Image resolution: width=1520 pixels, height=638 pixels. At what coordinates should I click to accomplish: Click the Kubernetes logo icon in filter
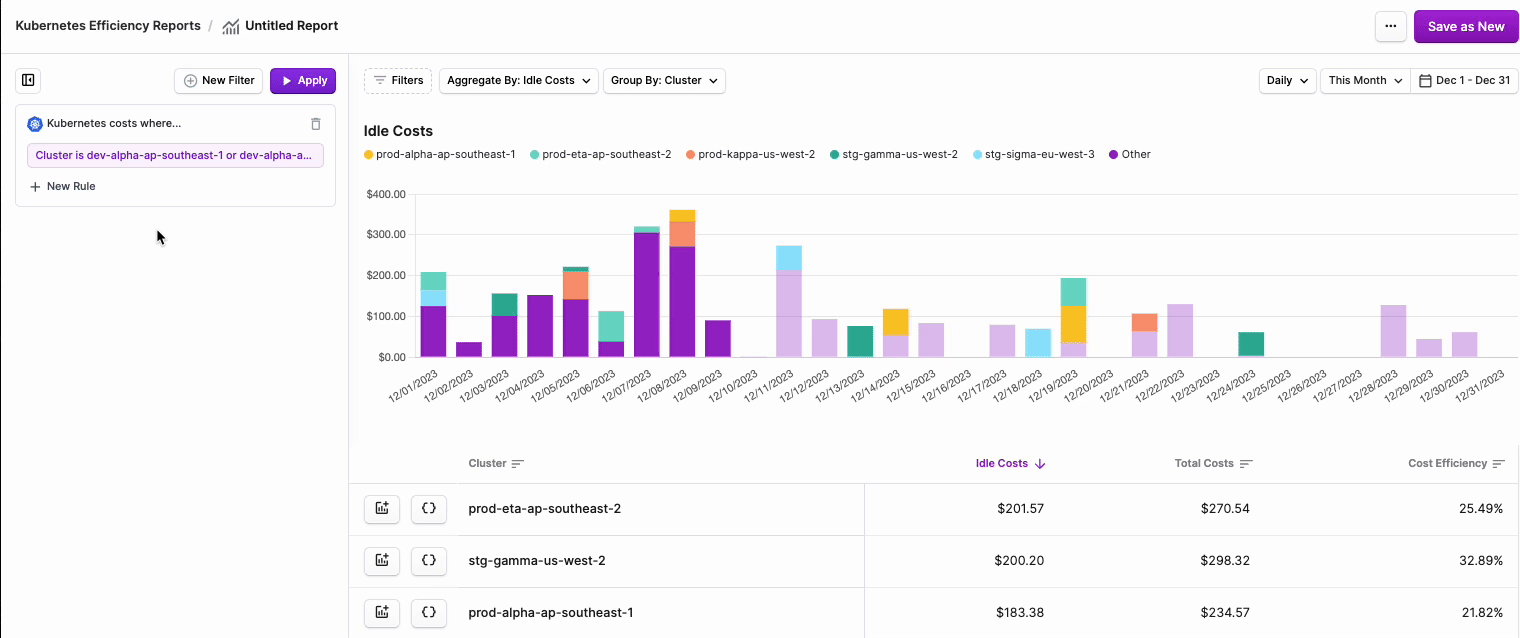click(x=35, y=124)
